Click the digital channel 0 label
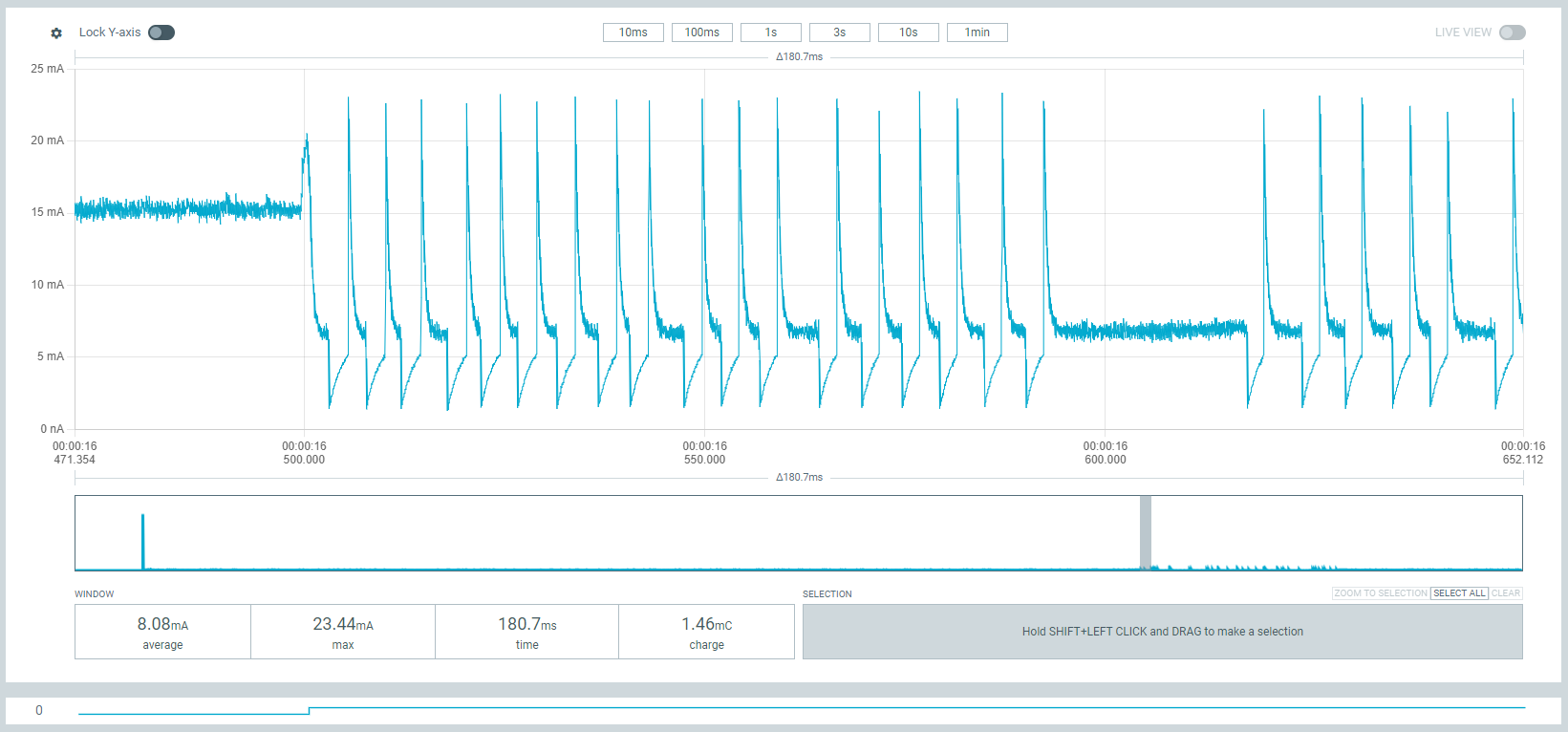The width and height of the screenshot is (1568, 732). click(39, 710)
